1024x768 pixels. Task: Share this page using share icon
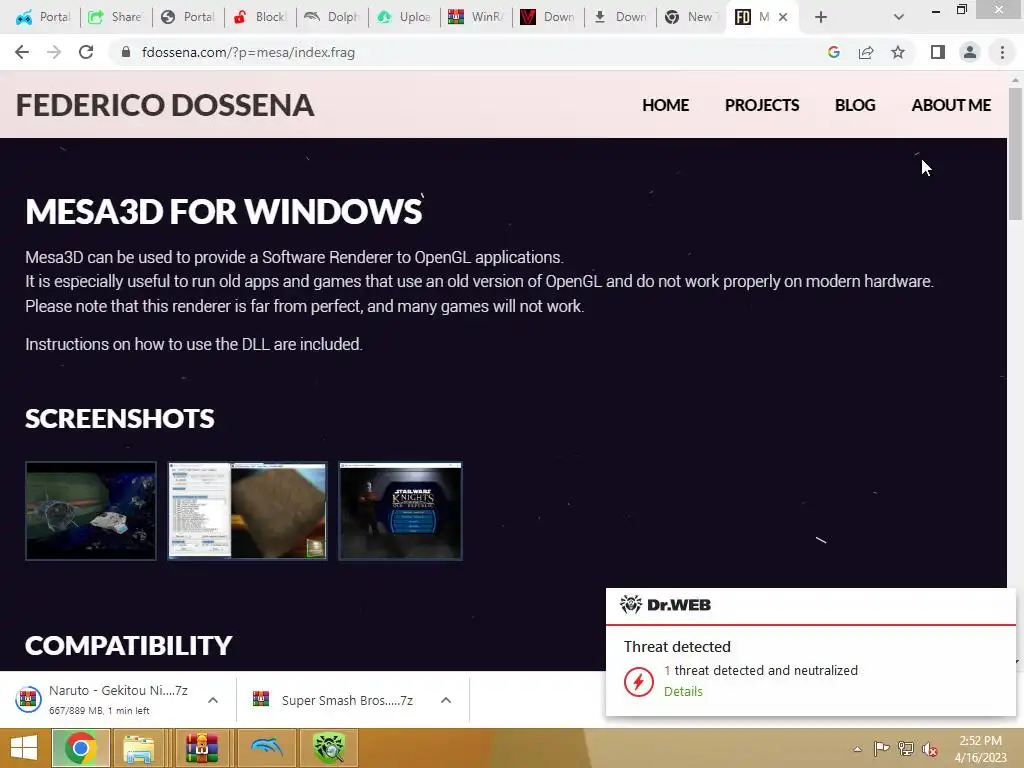[866, 52]
